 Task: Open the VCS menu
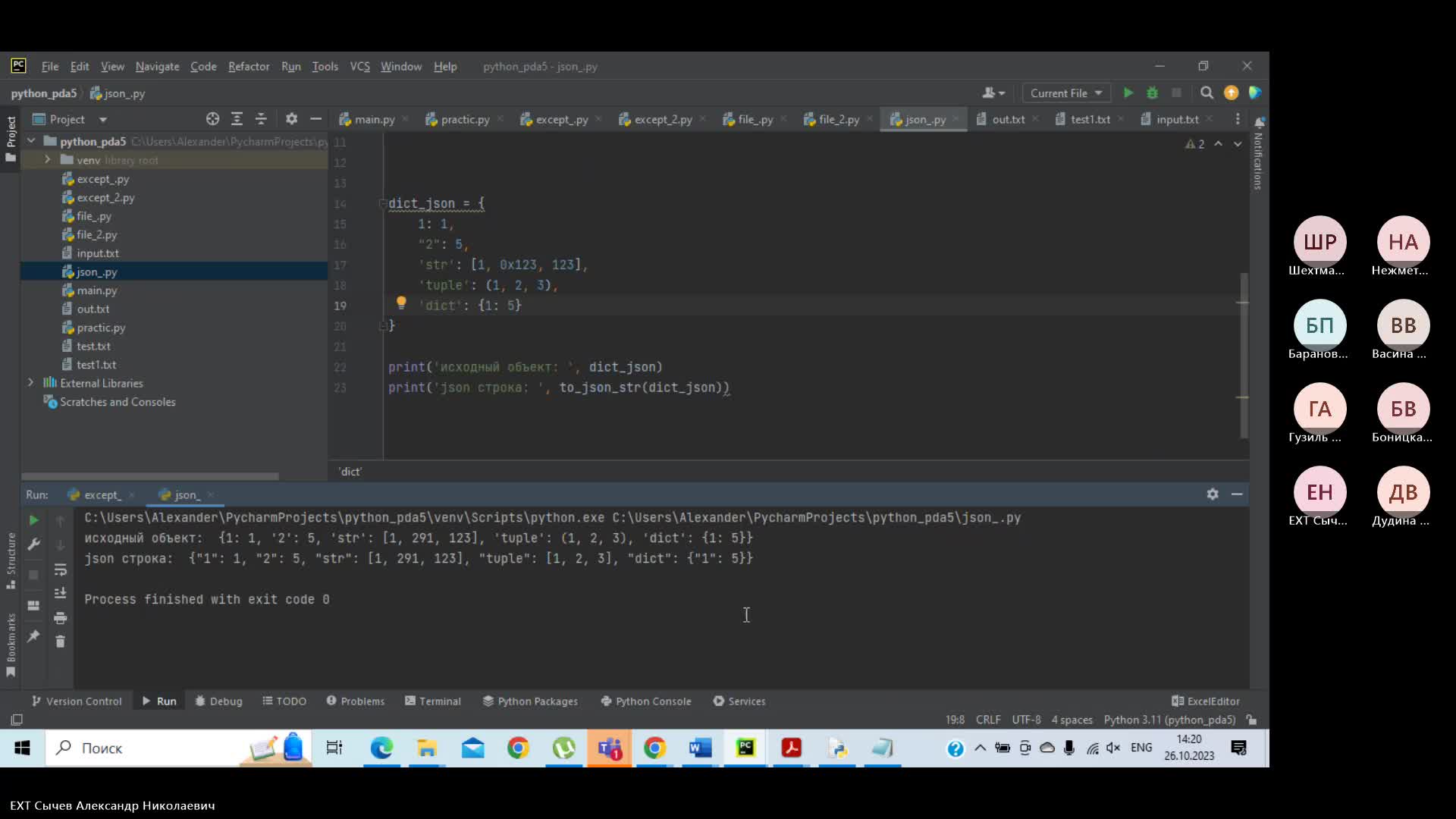pos(359,67)
